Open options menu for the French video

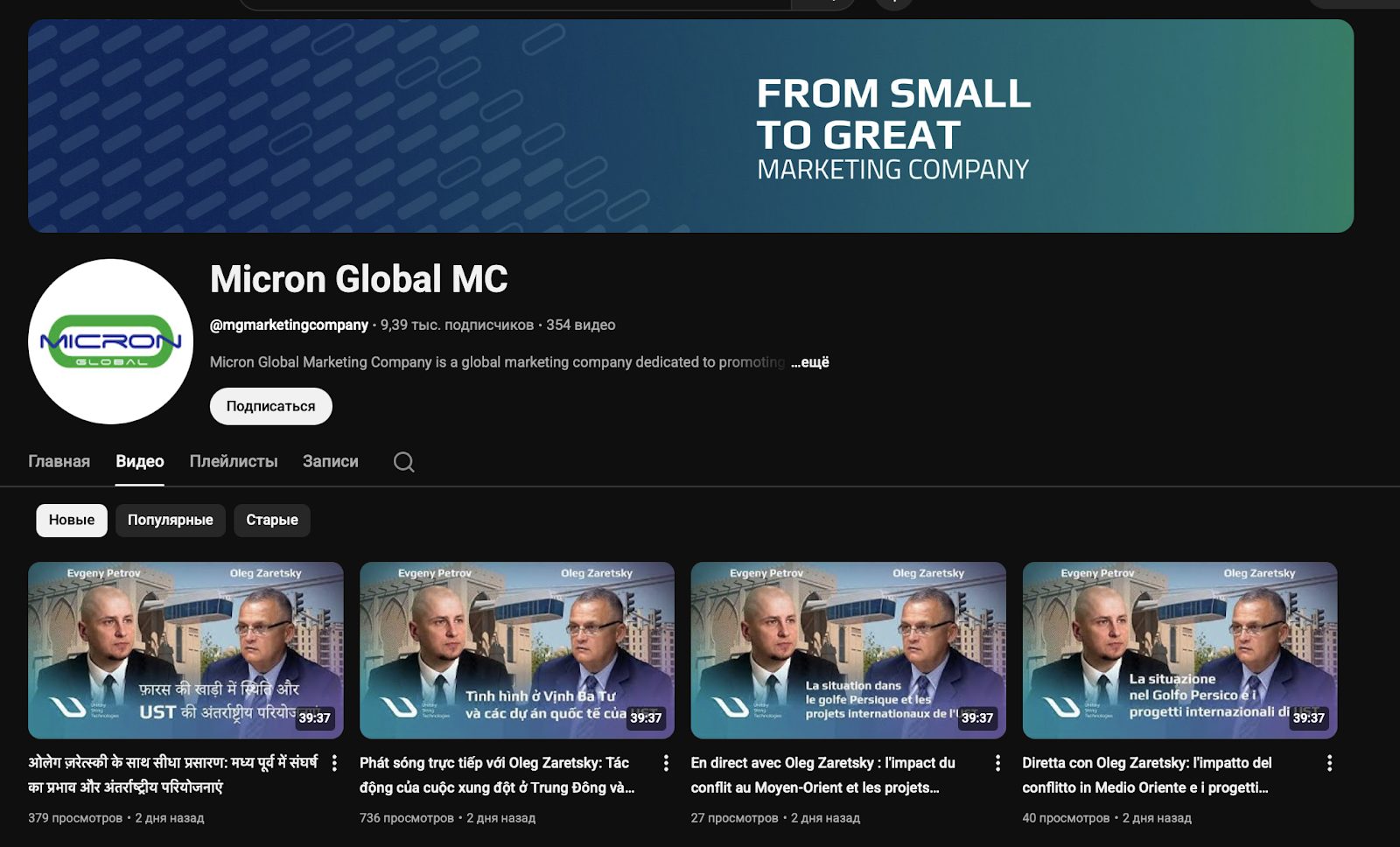point(997,764)
